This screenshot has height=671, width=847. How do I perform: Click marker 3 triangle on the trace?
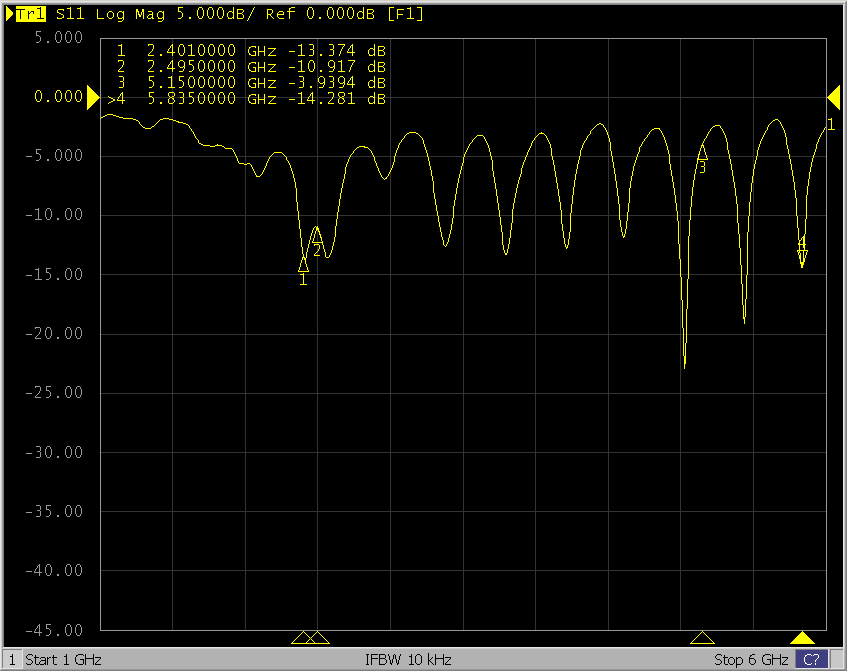(x=702, y=153)
